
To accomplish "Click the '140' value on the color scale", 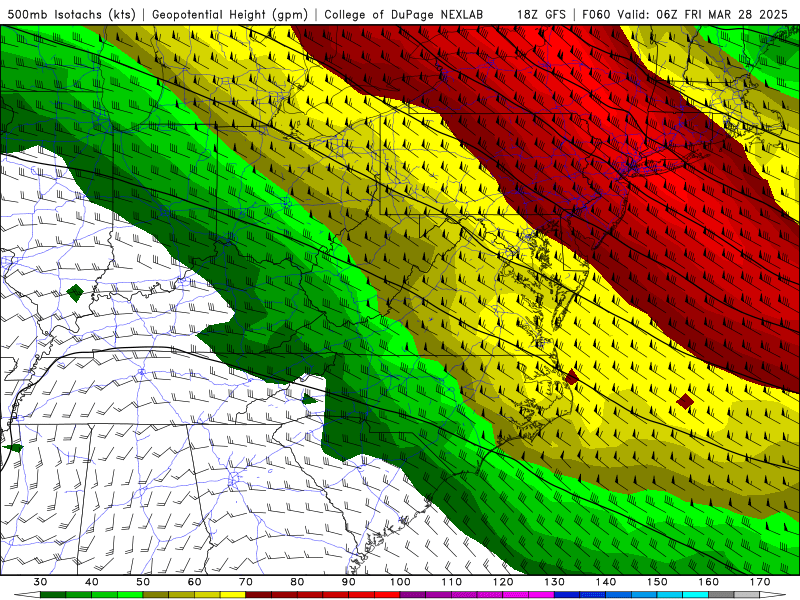I will point(606,582).
